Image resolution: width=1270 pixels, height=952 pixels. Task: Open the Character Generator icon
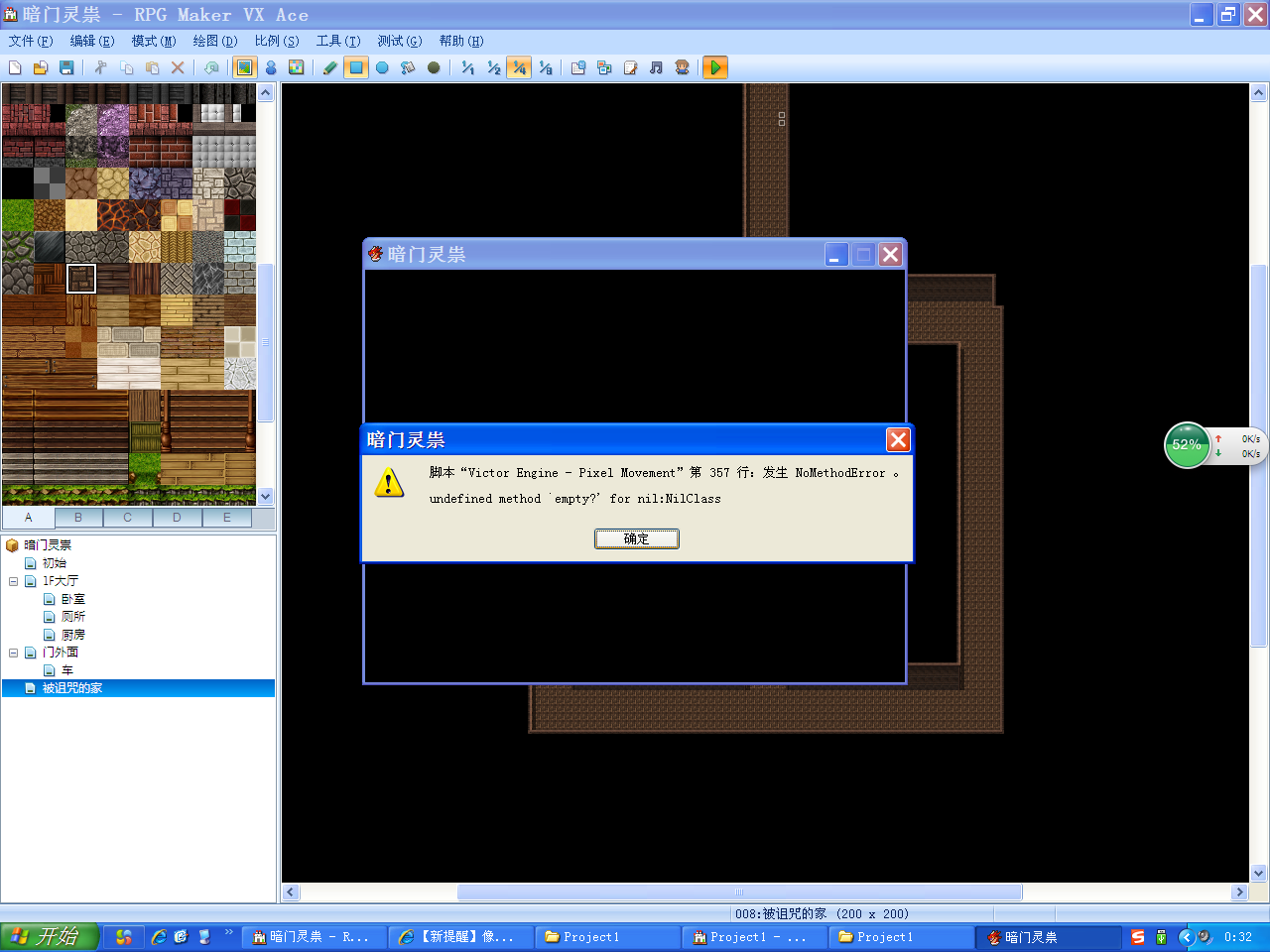682,67
